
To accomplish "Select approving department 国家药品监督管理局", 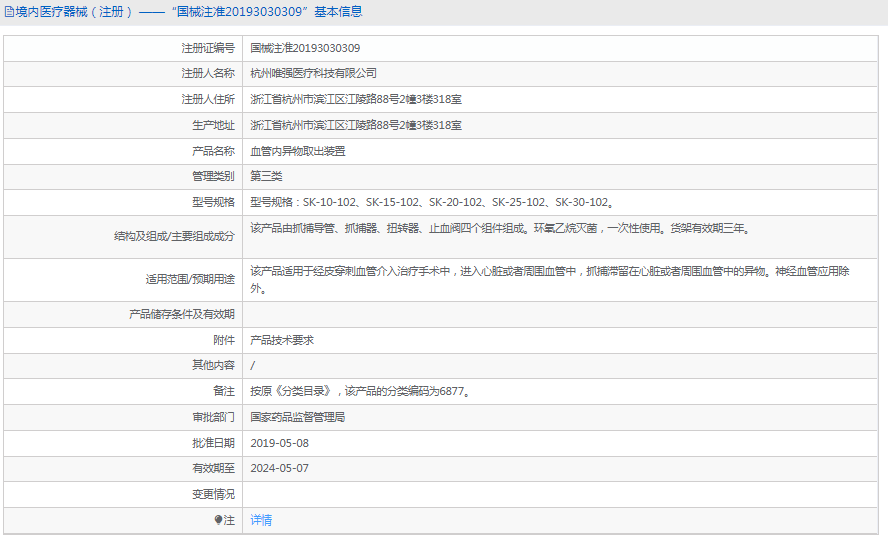I will (298, 417).
